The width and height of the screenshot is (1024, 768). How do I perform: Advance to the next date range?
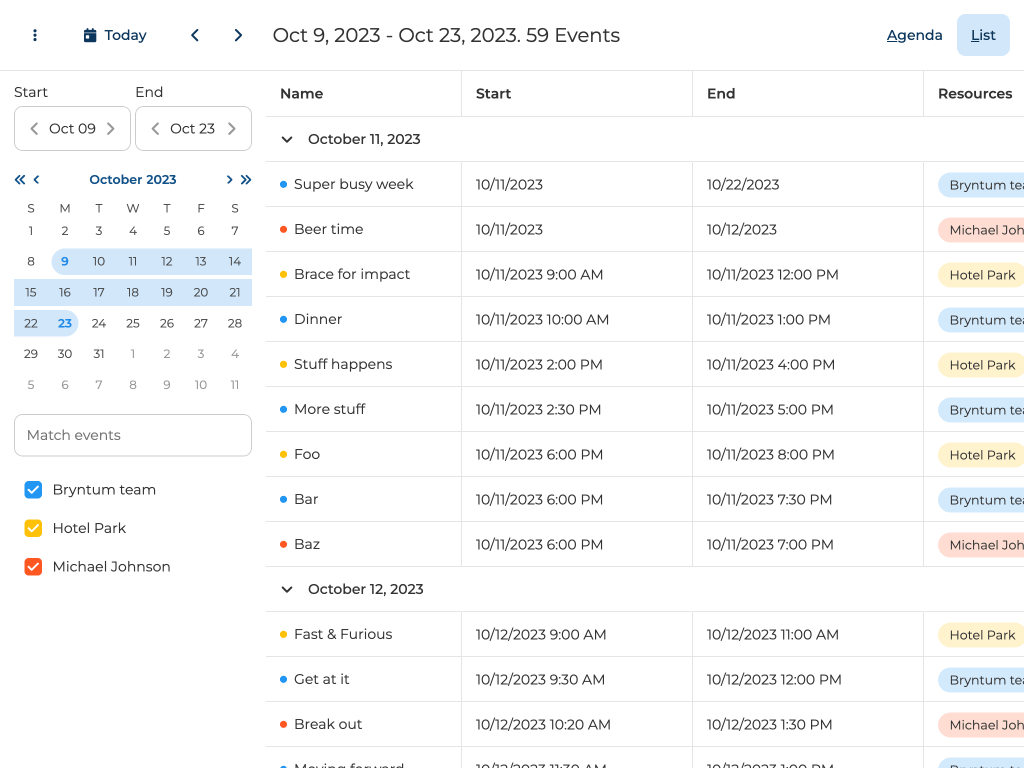coord(238,35)
